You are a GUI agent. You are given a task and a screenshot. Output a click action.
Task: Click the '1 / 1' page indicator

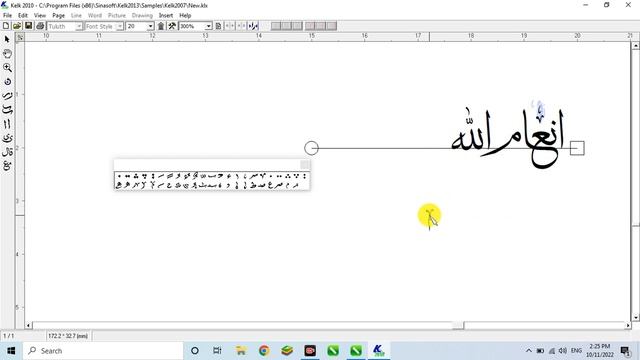(9, 336)
